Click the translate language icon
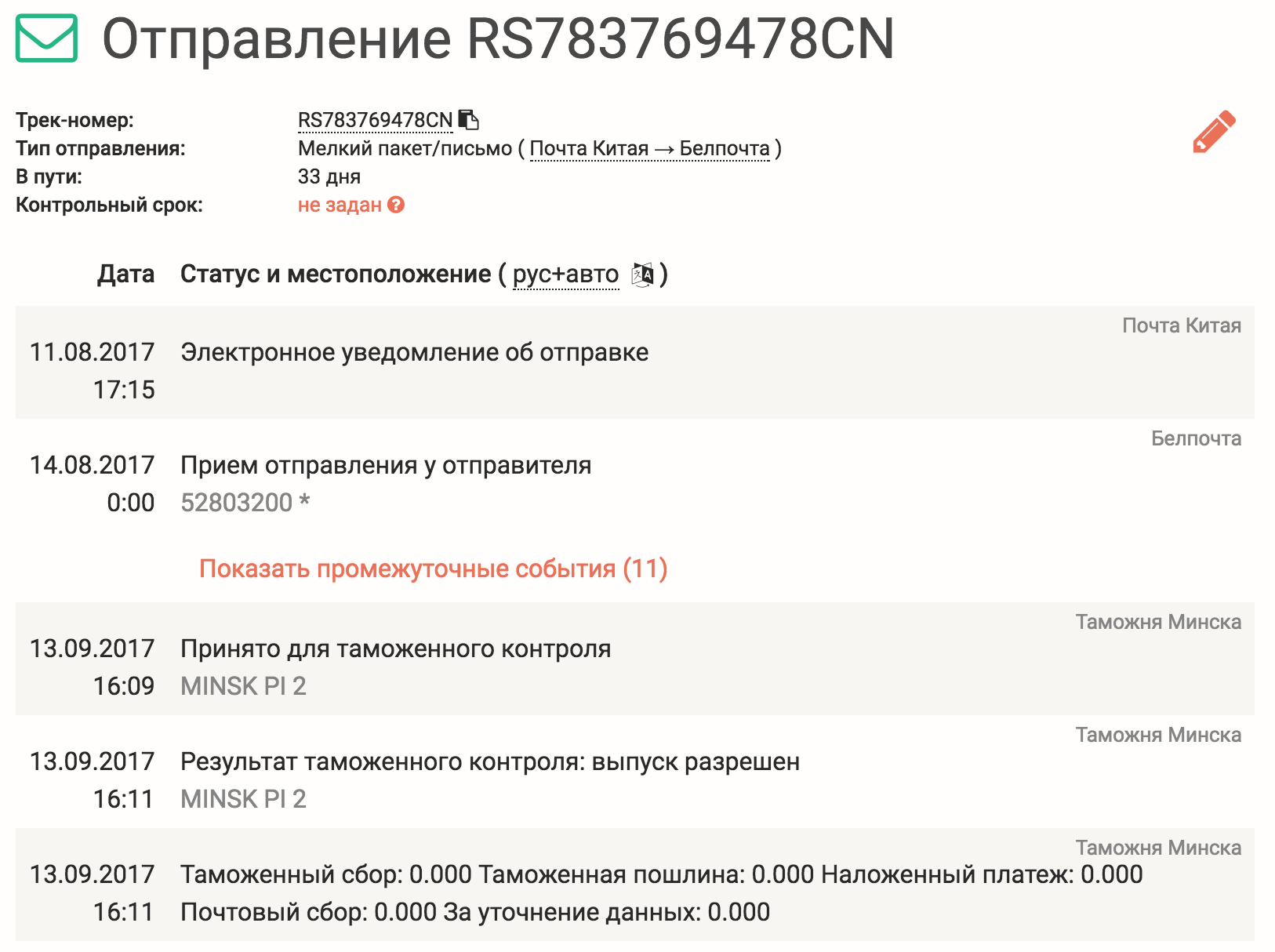 pos(642,274)
